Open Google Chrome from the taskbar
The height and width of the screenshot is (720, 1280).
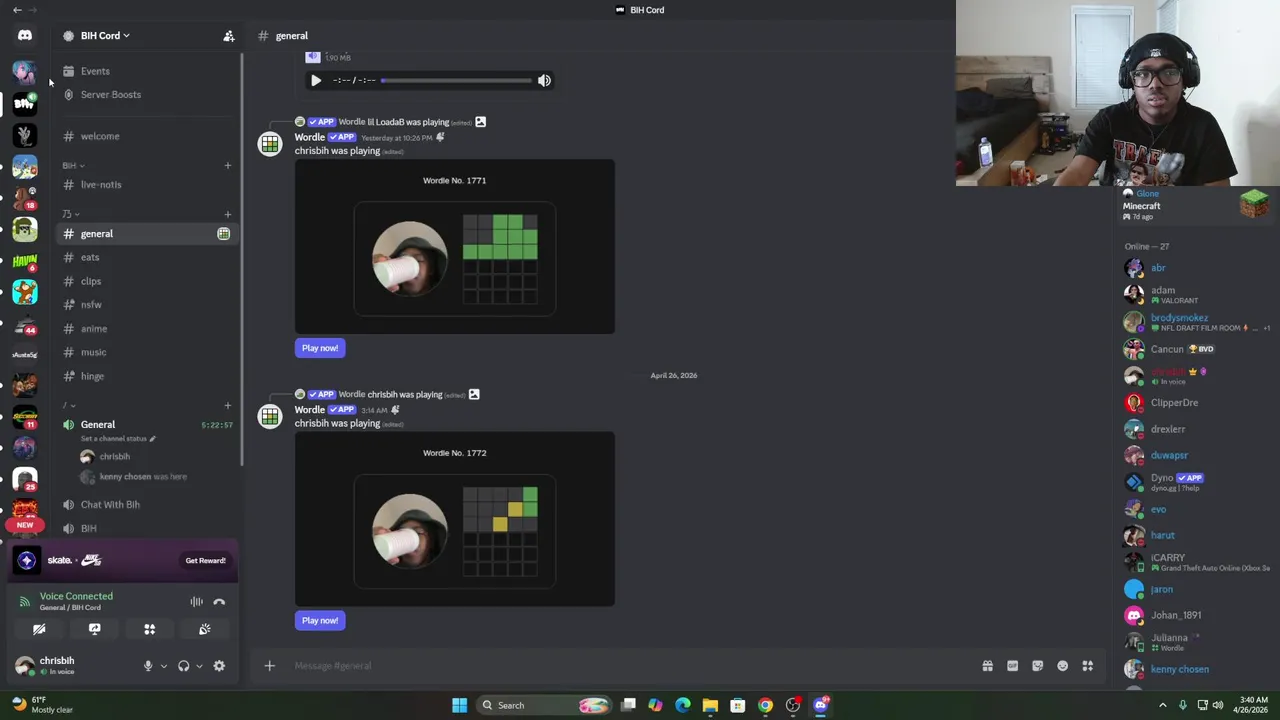765,706
